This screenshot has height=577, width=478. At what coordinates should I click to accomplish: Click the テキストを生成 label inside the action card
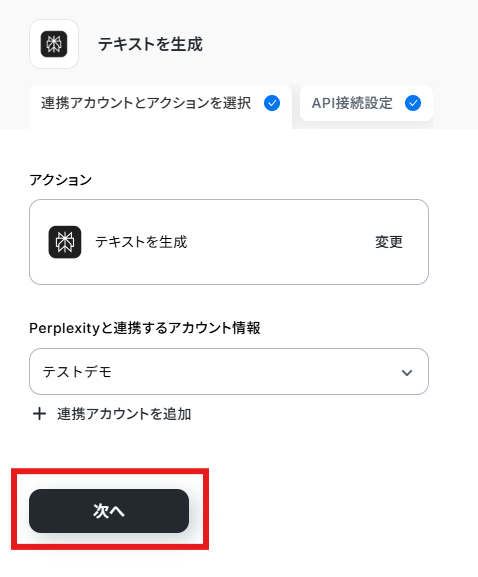pos(141,242)
